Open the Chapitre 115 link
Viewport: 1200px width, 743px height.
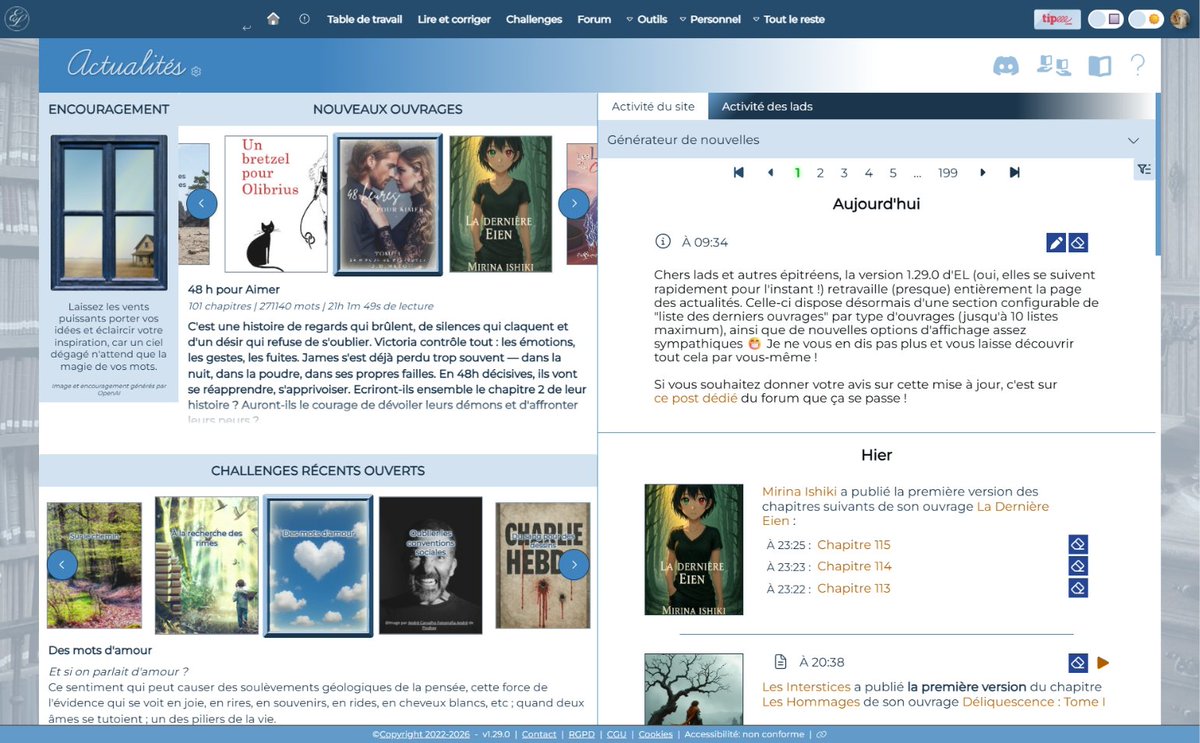[x=853, y=545]
